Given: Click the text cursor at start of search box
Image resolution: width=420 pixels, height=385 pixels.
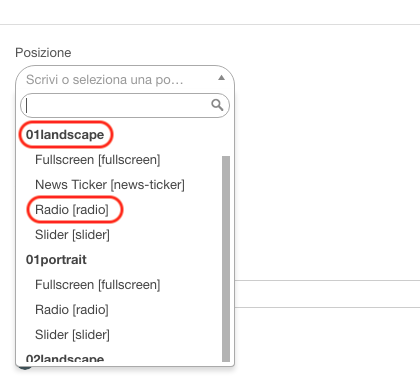Looking at the screenshot, I should (x=27, y=105).
